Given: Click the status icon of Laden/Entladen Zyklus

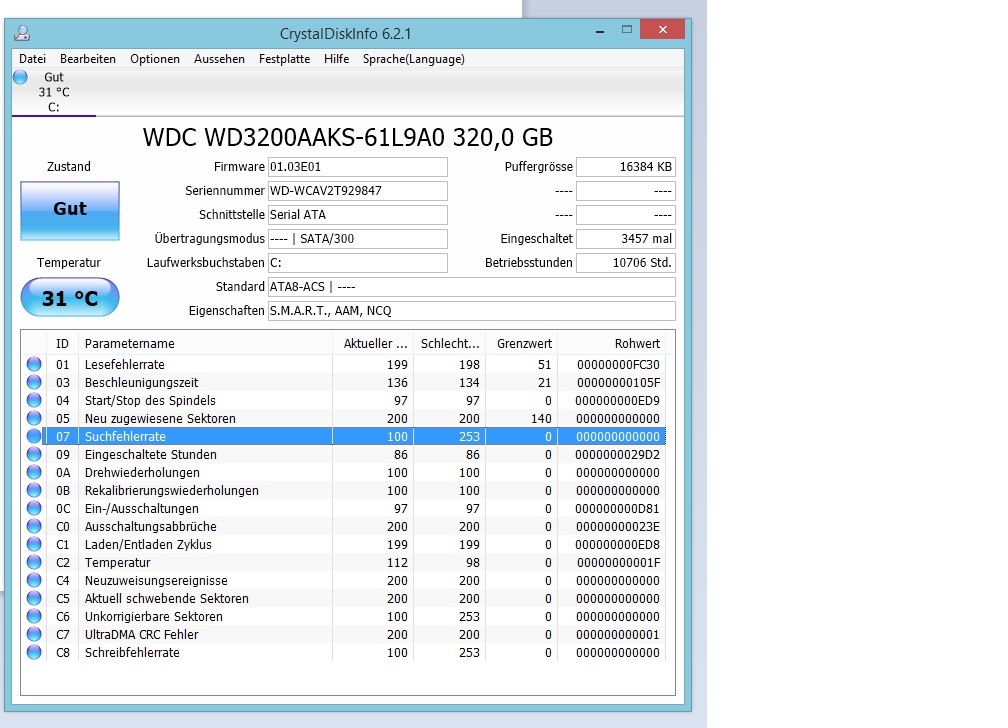Looking at the screenshot, I should click(x=34, y=545).
